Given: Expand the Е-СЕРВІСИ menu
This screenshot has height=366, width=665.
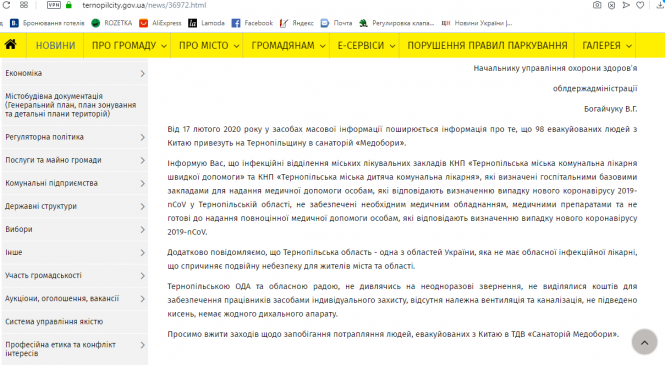Looking at the screenshot, I should (x=366, y=45).
